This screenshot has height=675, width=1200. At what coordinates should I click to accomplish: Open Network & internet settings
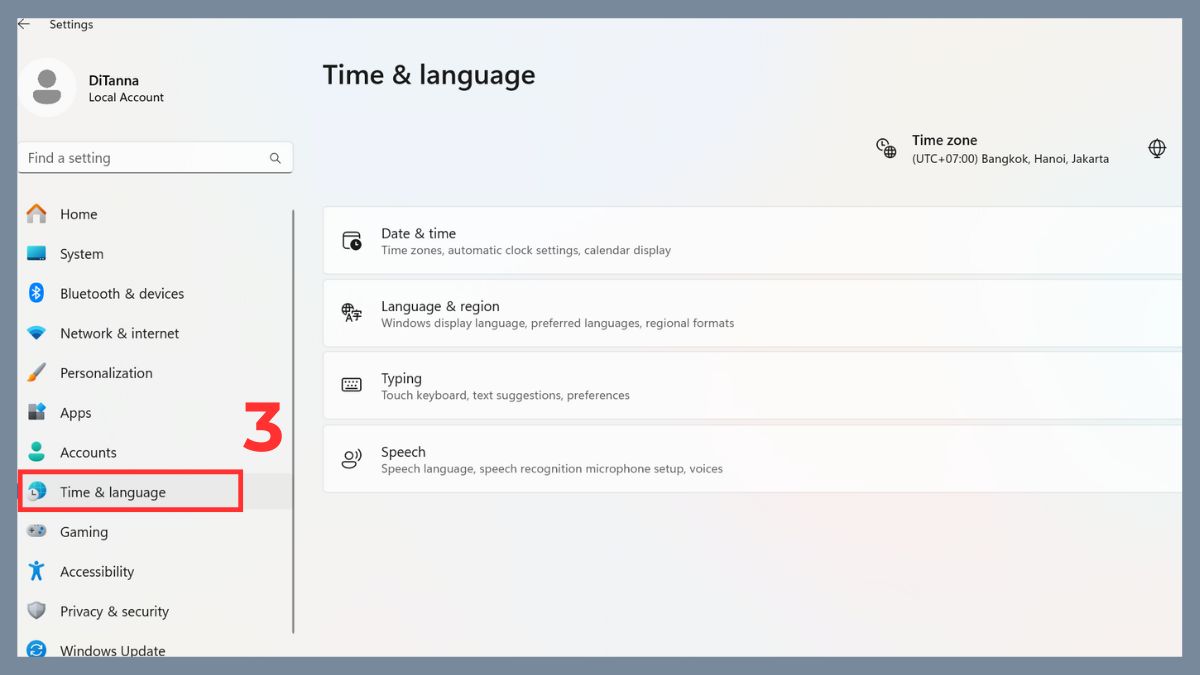point(155,333)
